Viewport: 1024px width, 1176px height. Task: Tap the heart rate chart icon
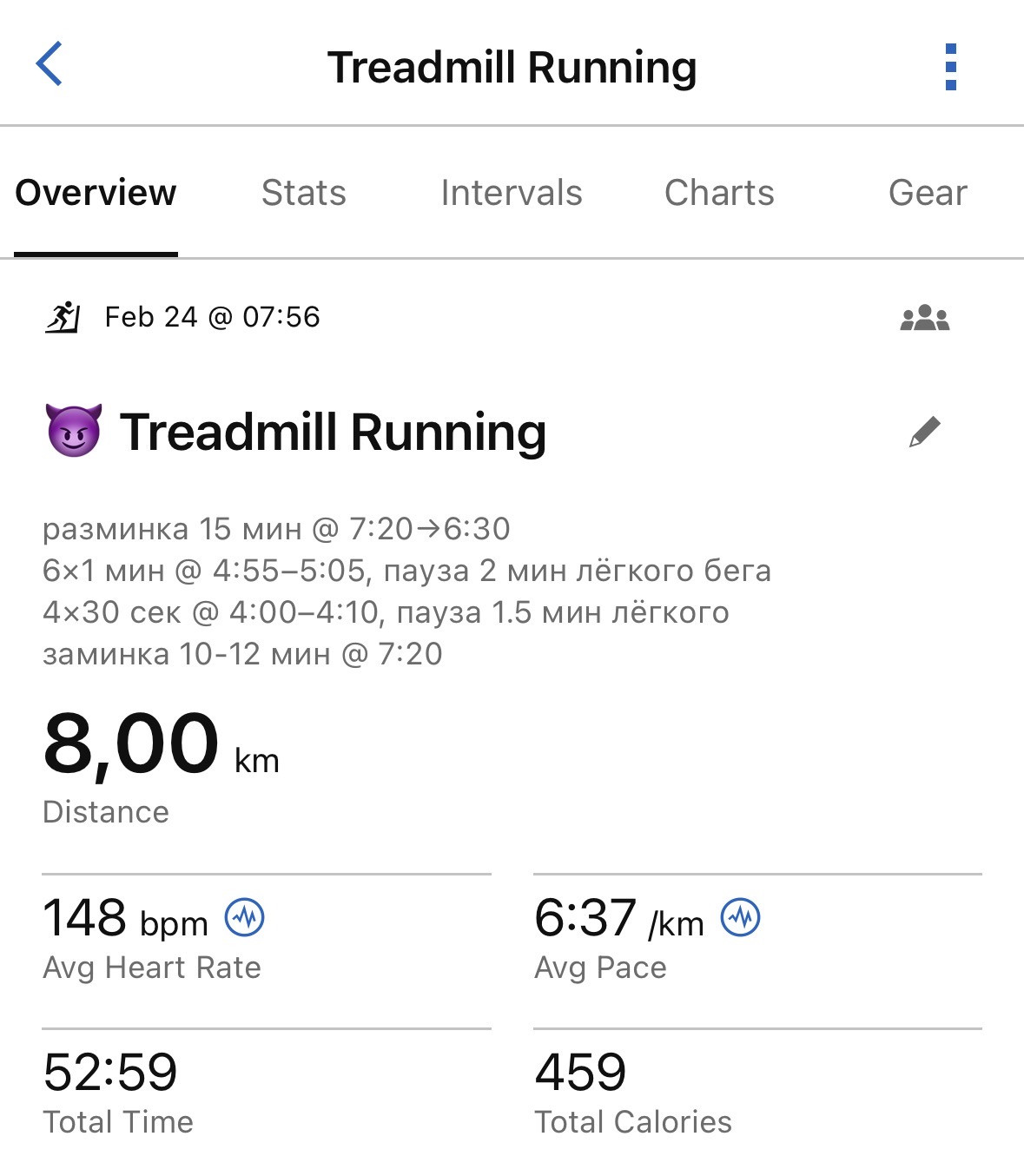[245, 917]
